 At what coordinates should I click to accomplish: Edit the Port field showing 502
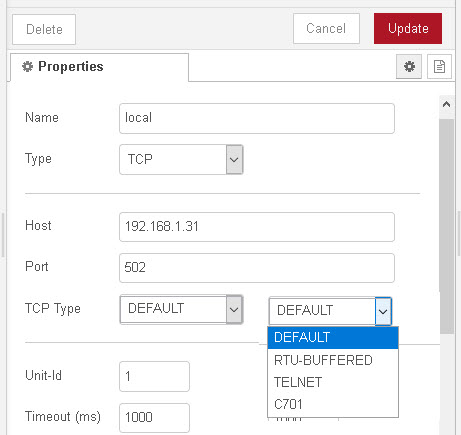(x=257, y=268)
